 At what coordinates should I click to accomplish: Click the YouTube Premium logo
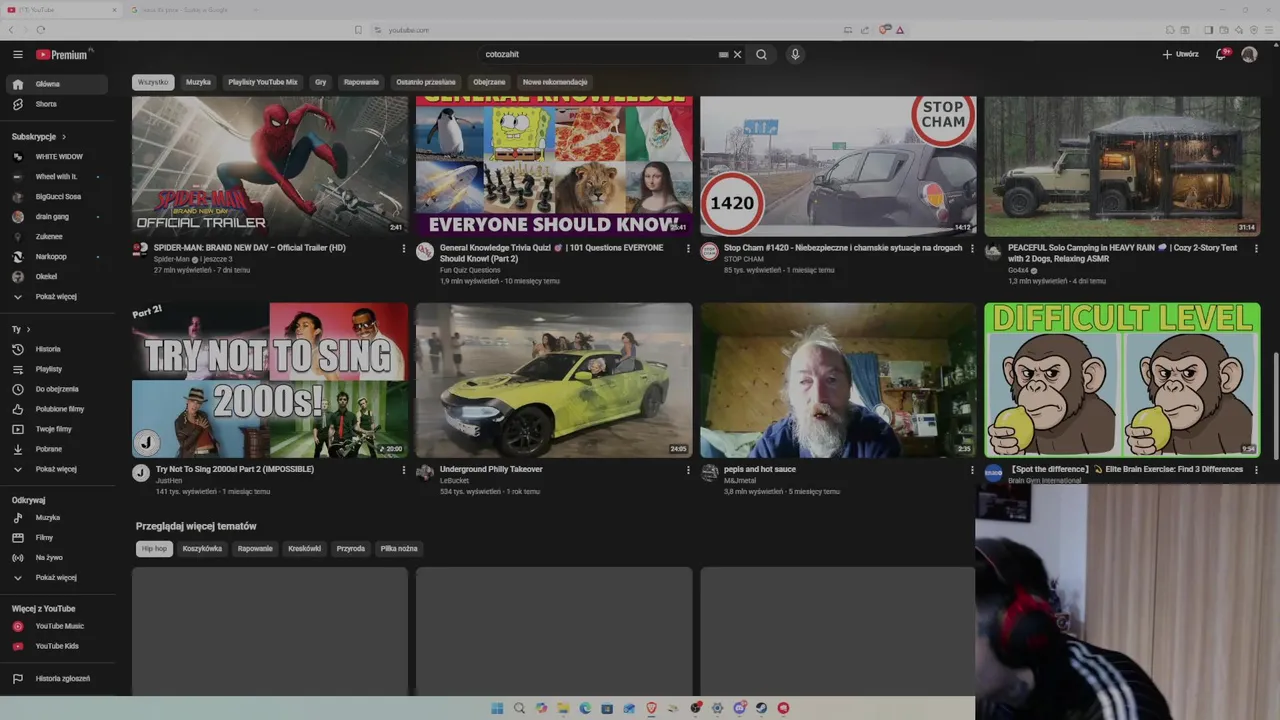coord(63,54)
